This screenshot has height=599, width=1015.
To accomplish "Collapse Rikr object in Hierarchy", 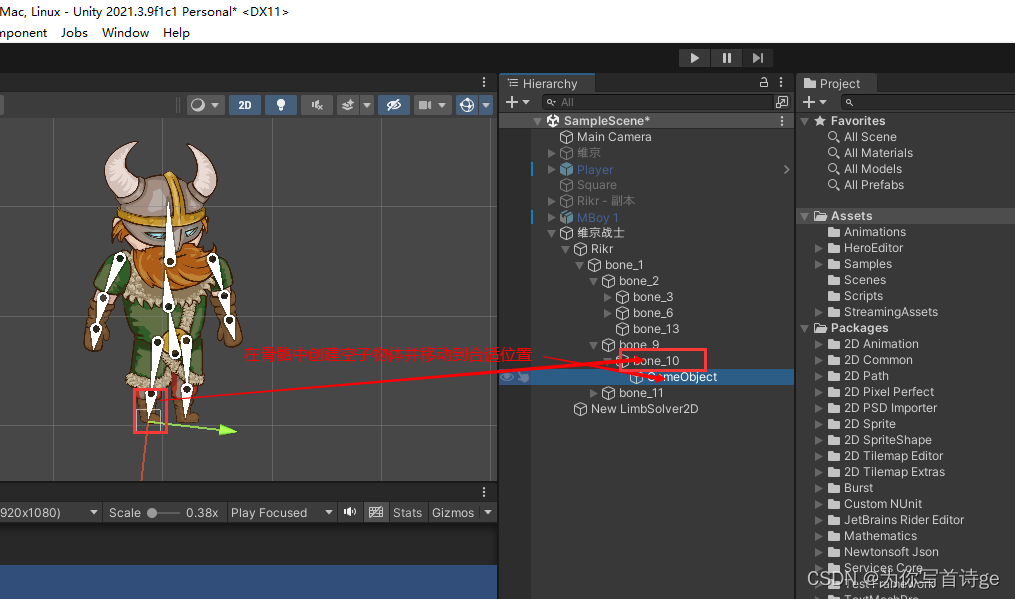I will (x=565, y=249).
